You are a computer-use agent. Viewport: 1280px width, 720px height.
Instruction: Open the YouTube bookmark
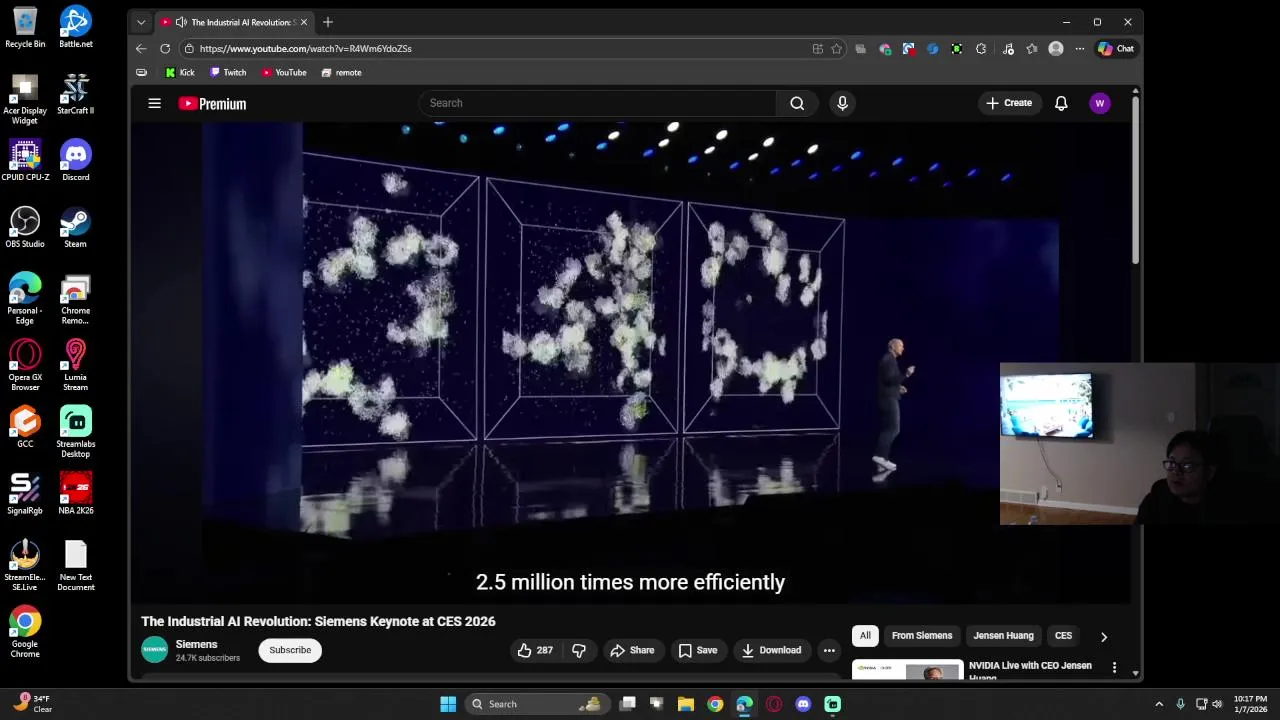coord(284,72)
